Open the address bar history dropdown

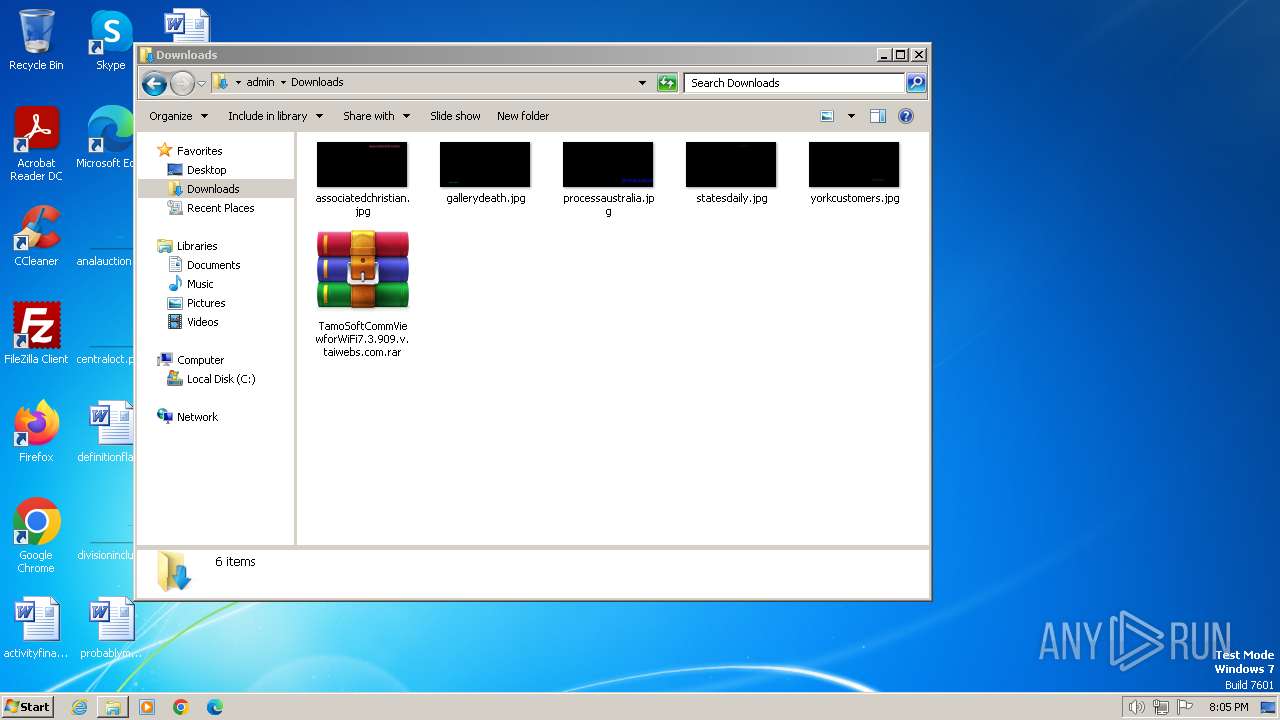click(x=642, y=83)
